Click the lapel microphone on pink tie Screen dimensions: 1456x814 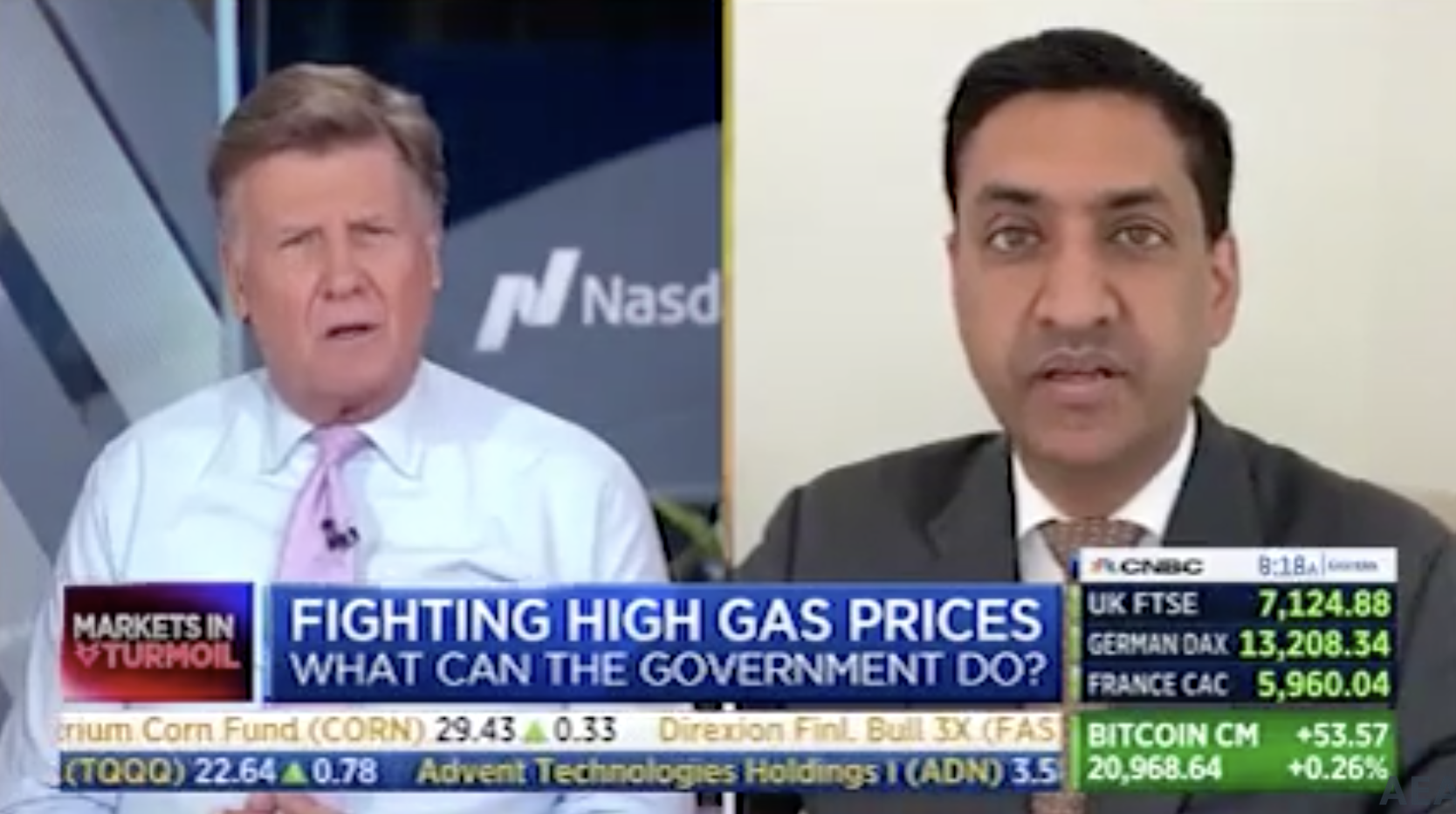coord(339,532)
